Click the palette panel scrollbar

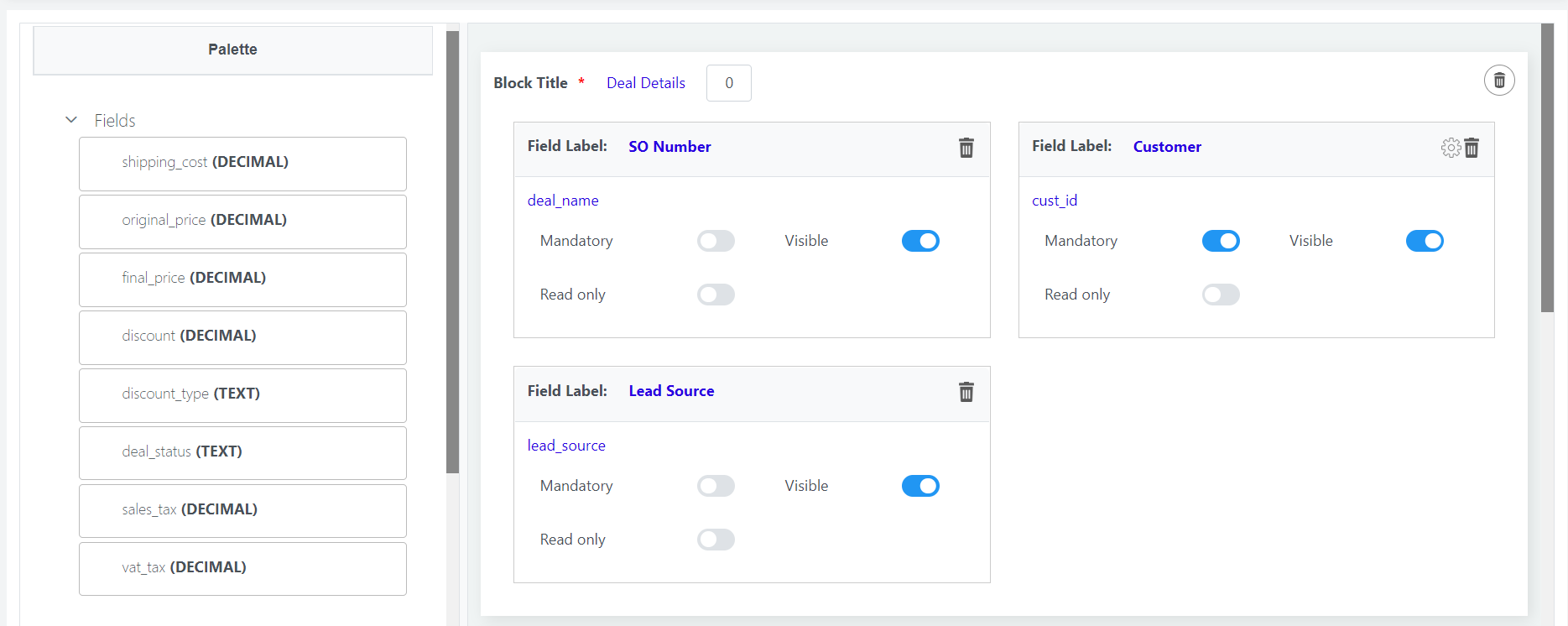(x=452, y=252)
